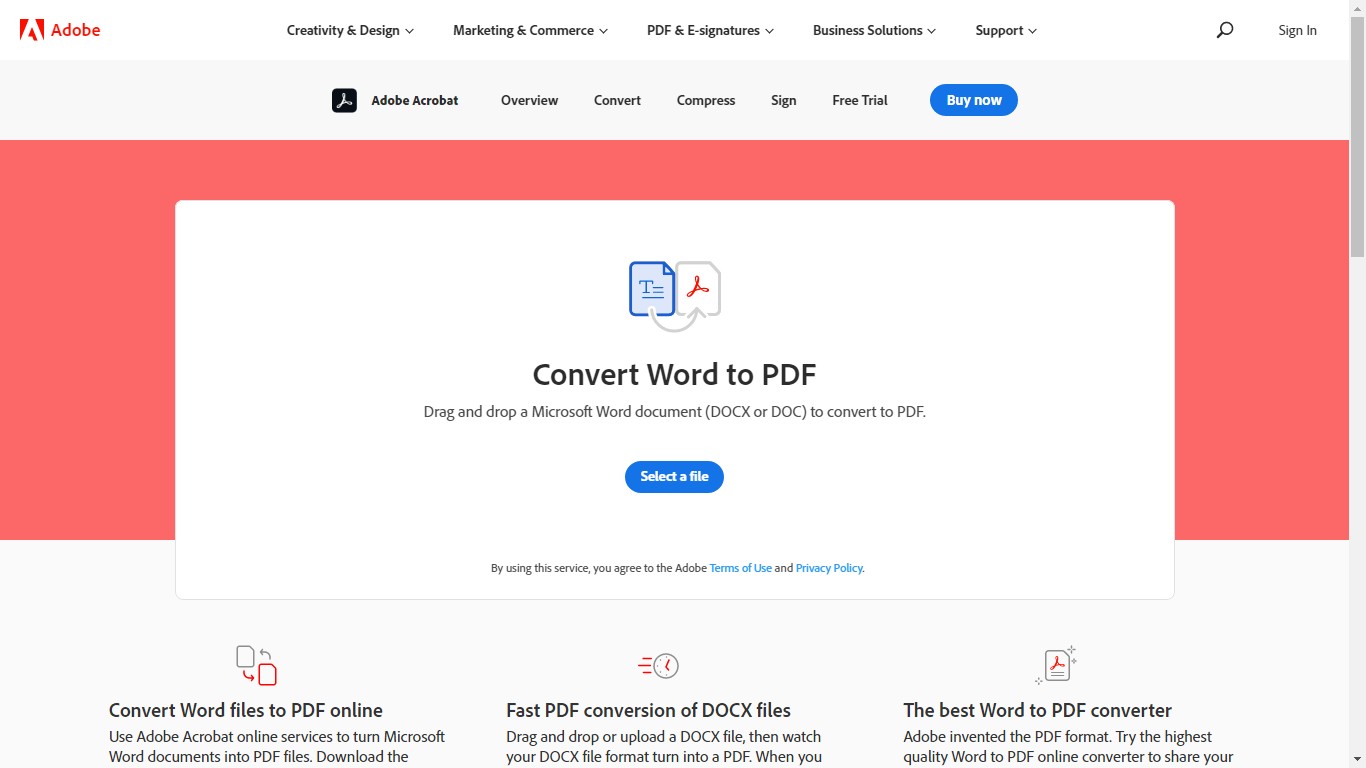
Task: Click 'The best Word to PDF converter' heading
Action: pos(1037,710)
